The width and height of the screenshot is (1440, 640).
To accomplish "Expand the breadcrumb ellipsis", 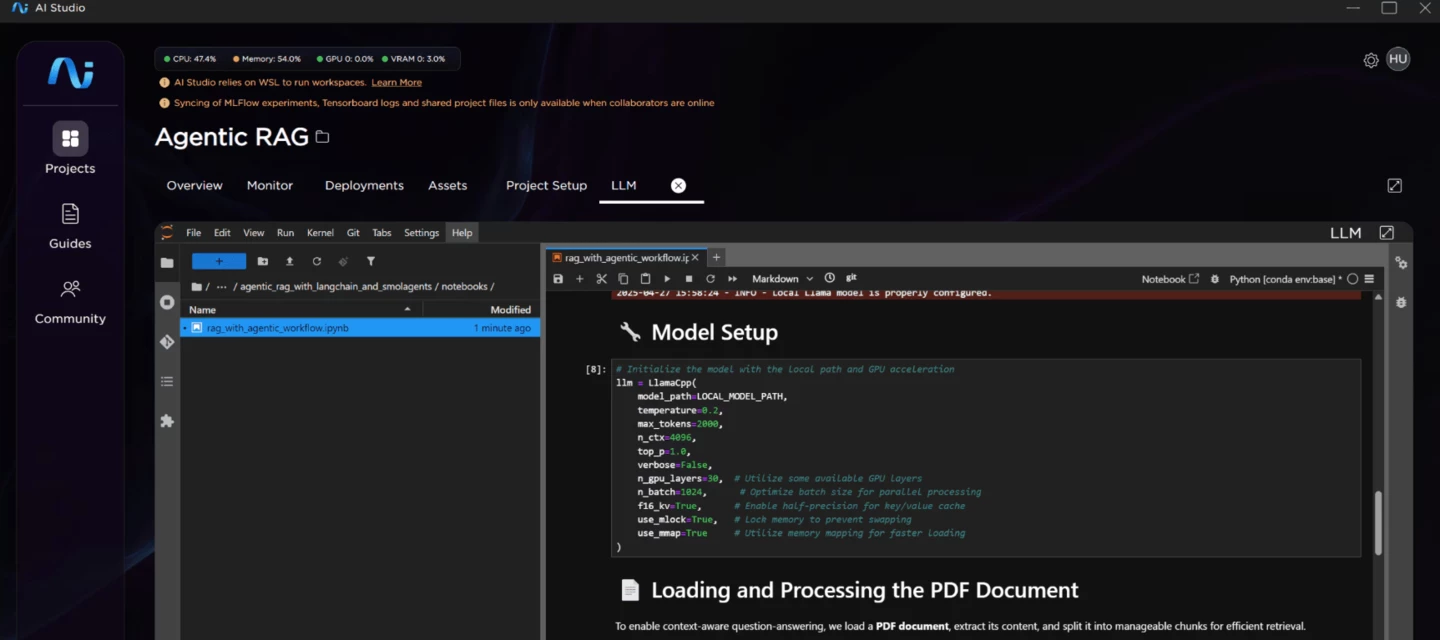I will [221, 287].
